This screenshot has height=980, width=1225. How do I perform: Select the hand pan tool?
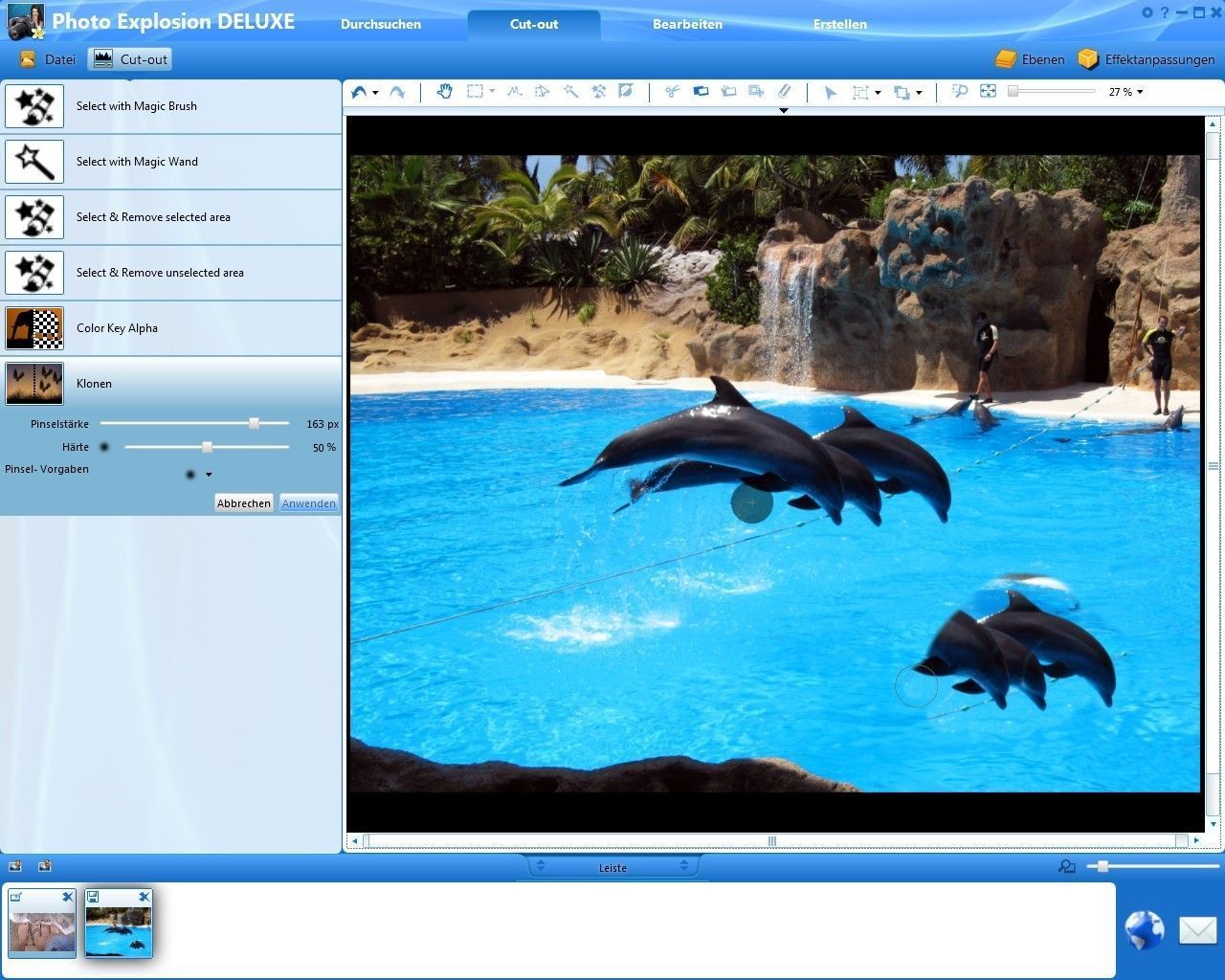(x=444, y=92)
